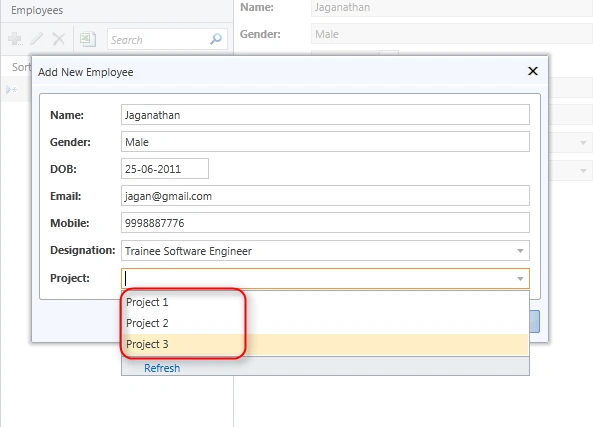Click the delete X icon in toolbar
Viewport: 593px width, 427px height.
(59, 39)
